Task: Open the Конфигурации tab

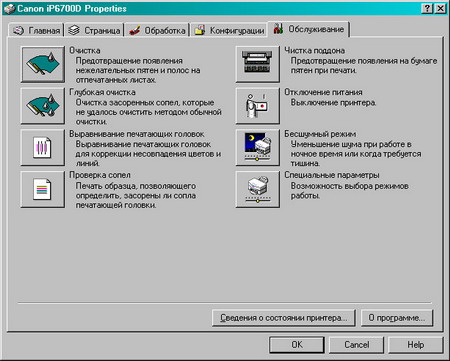Action: 230,30
